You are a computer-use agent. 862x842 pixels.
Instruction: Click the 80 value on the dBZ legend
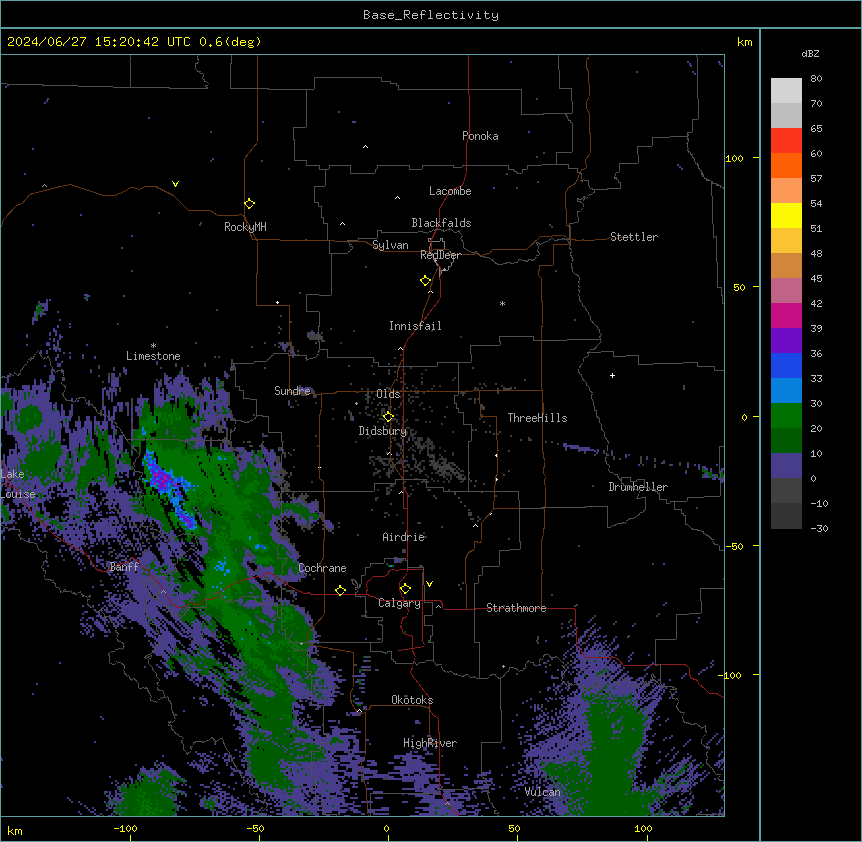[x=816, y=79]
